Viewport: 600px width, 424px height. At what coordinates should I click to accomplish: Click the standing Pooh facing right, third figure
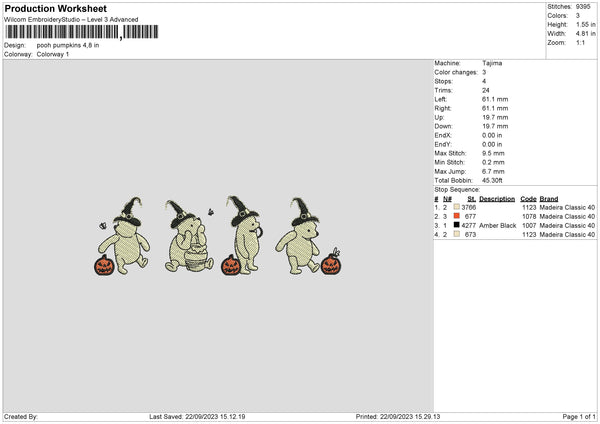click(245, 235)
